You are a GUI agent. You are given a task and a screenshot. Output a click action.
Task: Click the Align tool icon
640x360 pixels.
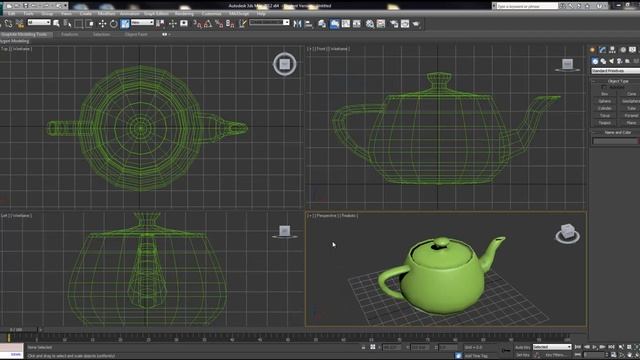point(309,24)
